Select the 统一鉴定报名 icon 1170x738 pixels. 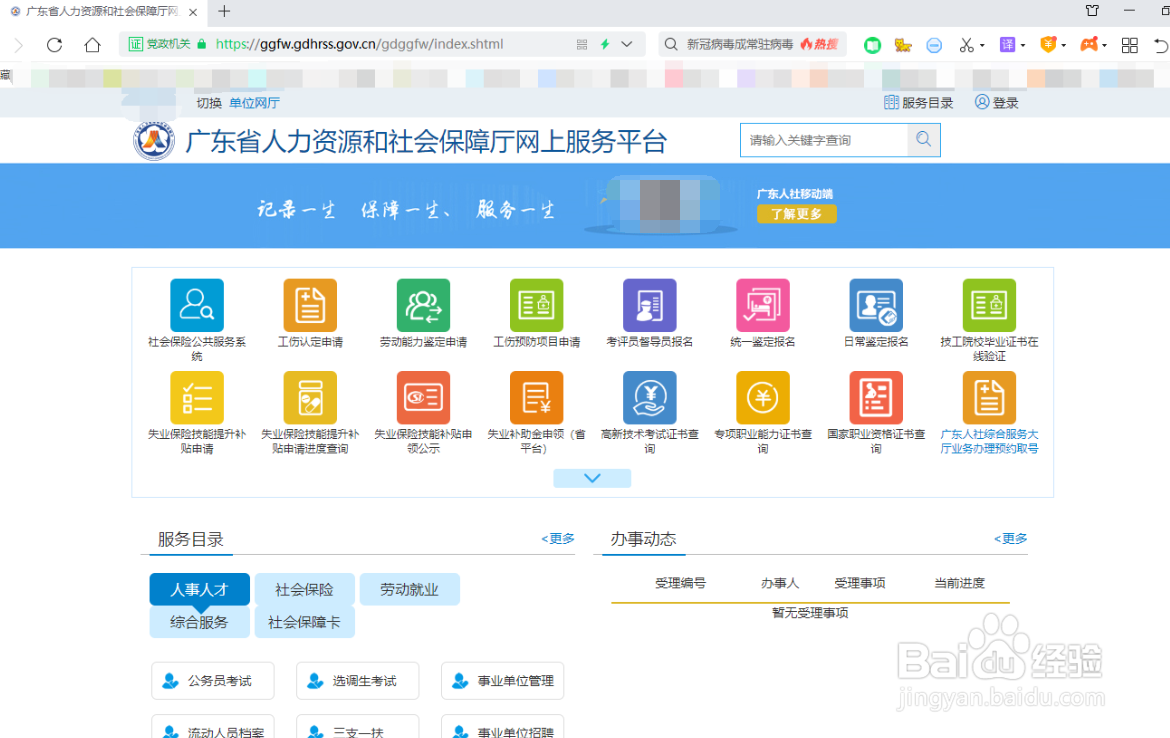click(x=762, y=306)
